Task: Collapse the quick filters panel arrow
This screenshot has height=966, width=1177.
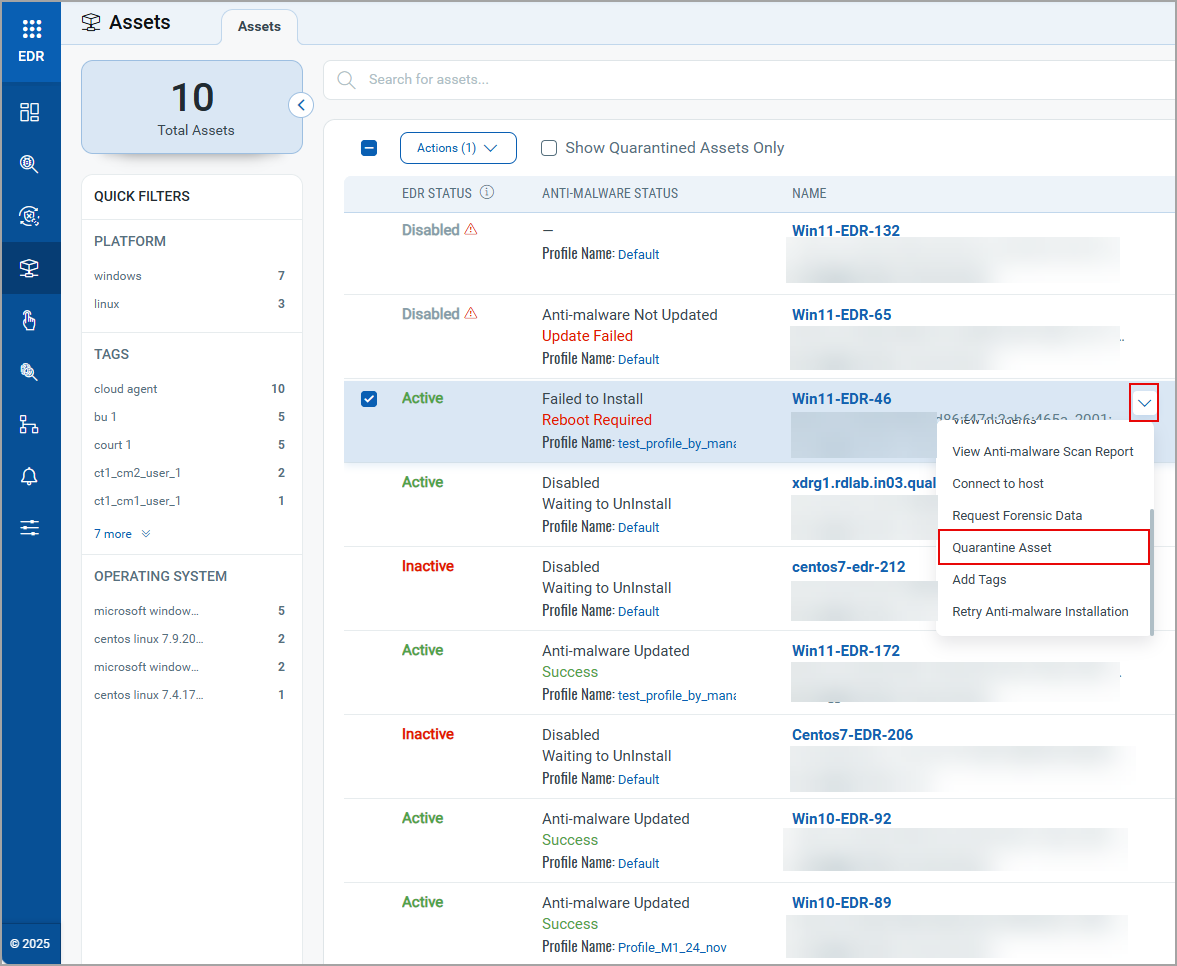Action: 301,105
